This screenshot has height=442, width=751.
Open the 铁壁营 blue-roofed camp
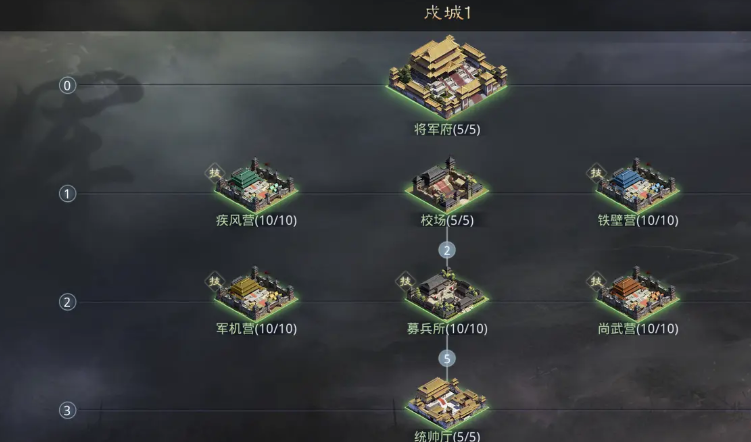pyautogui.click(x=637, y=185)
